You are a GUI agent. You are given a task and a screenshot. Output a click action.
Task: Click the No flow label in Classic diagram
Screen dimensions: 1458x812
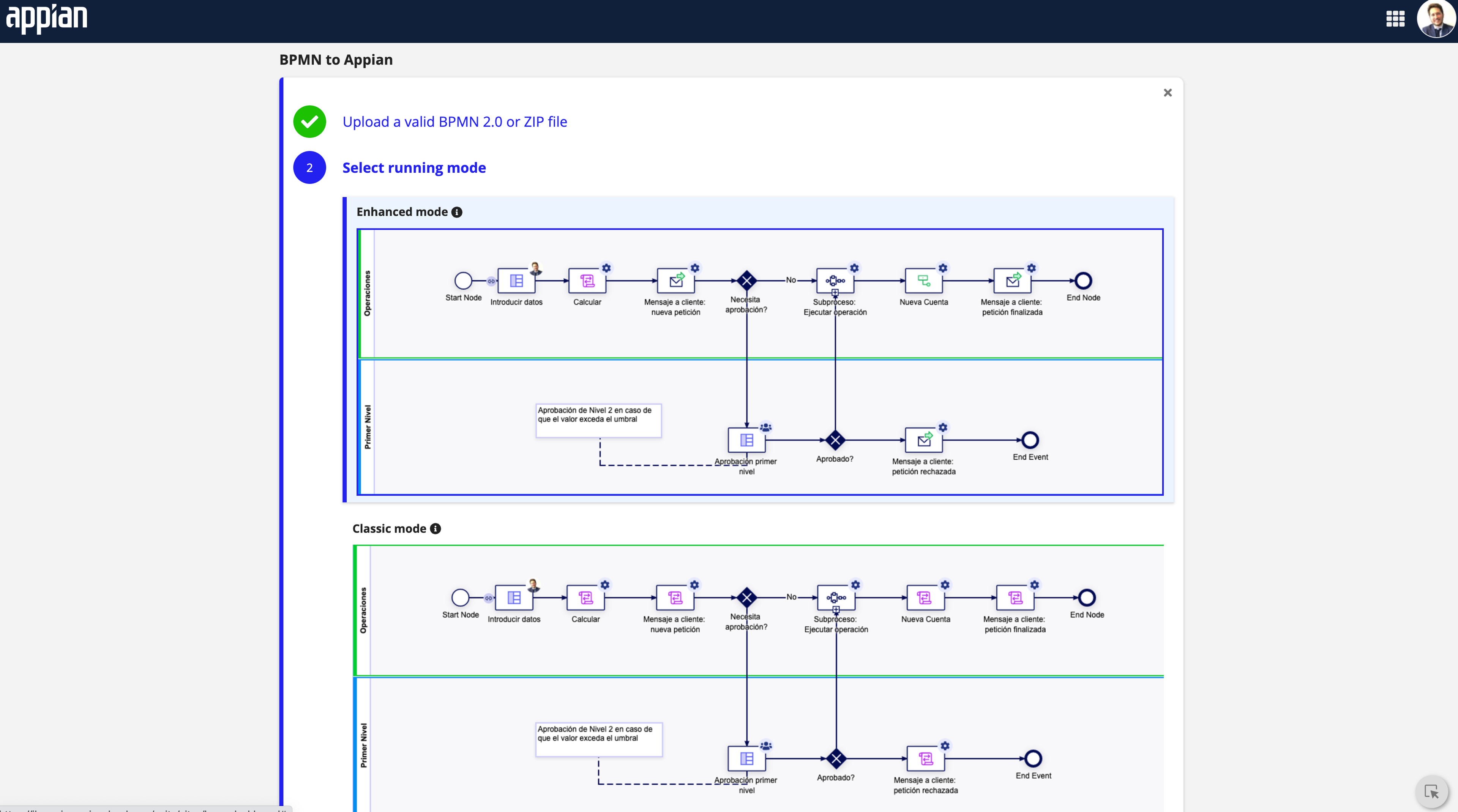pyautogui.click(x=791, y=597)
